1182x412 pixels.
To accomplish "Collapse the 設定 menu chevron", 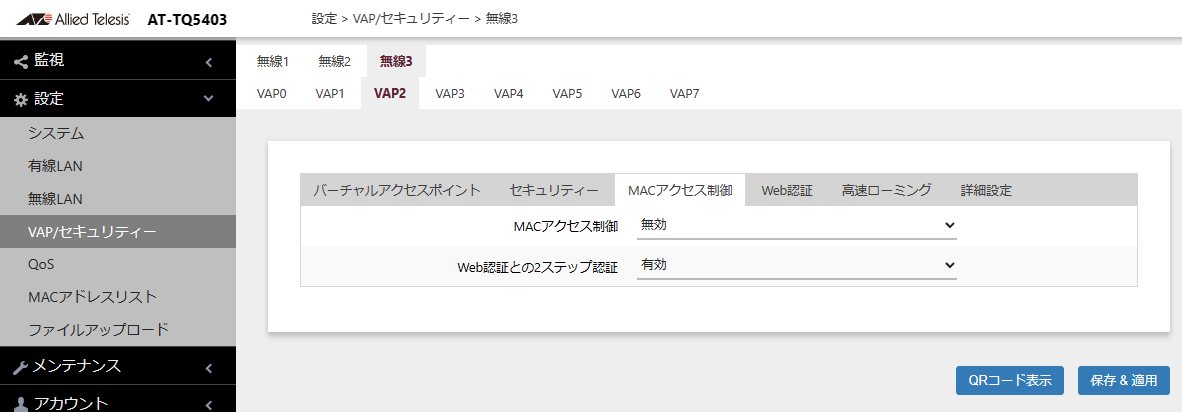I will [209, 99].
